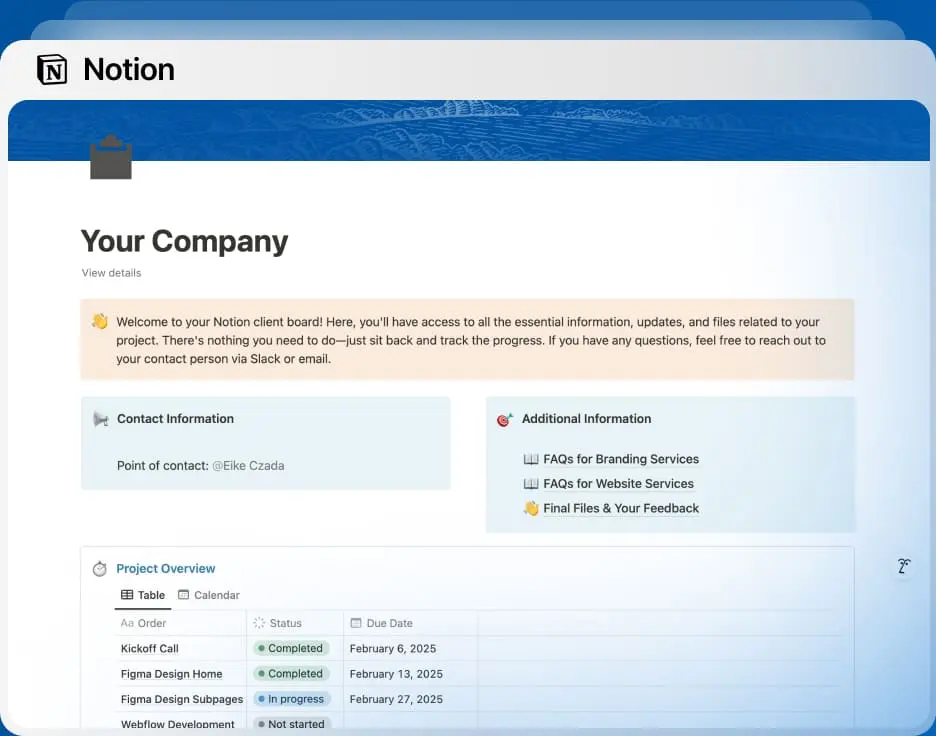Change the In progress status tag
936x736 pixels.
291,699
